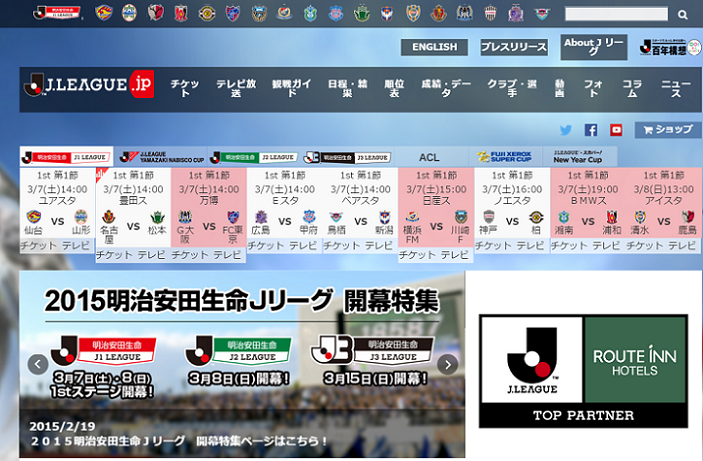Image resolution: width=703 pixels, height=461 pixels.
Task: Open the Nagoya Grampus crest in top bar
Action: 439,13
